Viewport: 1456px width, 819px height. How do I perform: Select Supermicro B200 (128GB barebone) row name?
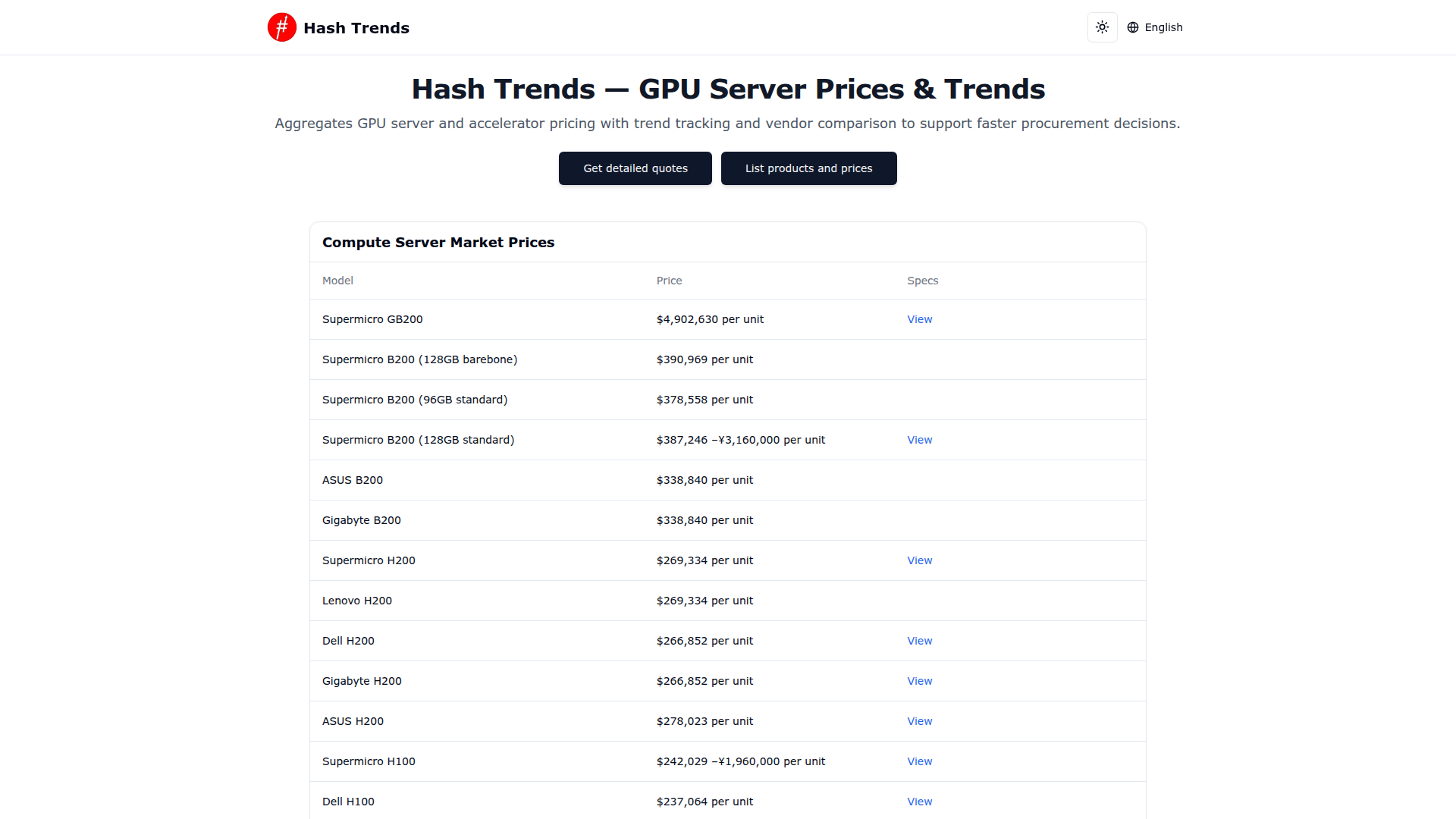[x=419, y=359]
